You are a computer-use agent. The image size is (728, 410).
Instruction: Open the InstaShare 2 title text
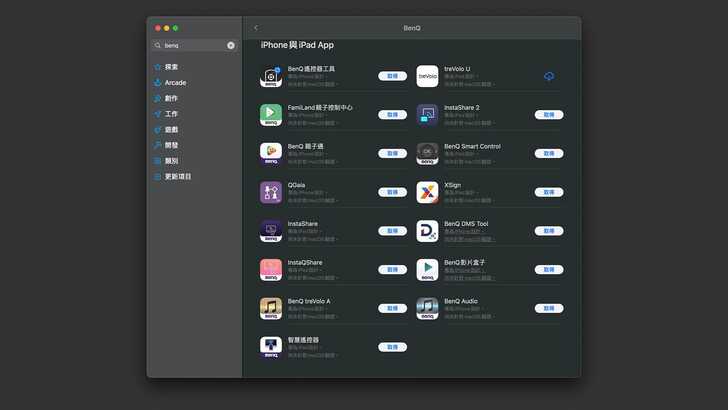pos(462,107)
